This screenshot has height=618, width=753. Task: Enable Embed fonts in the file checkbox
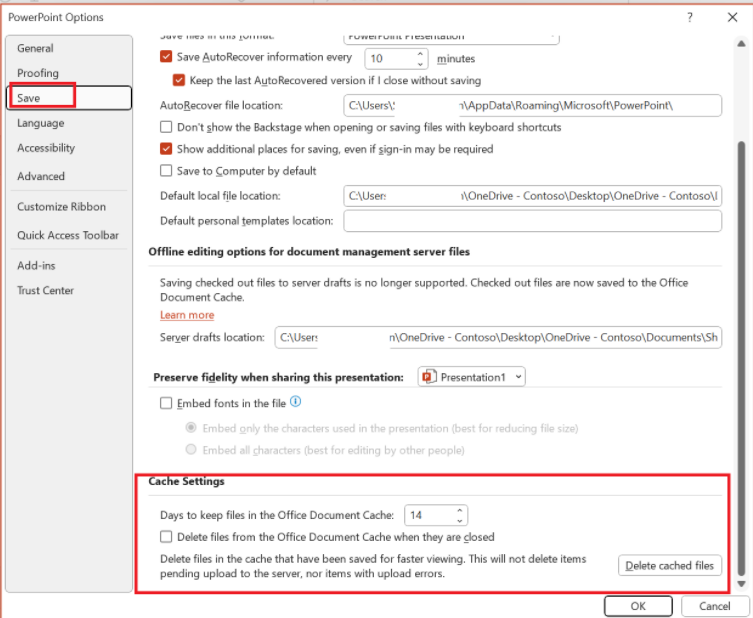[x=166, y=403]
